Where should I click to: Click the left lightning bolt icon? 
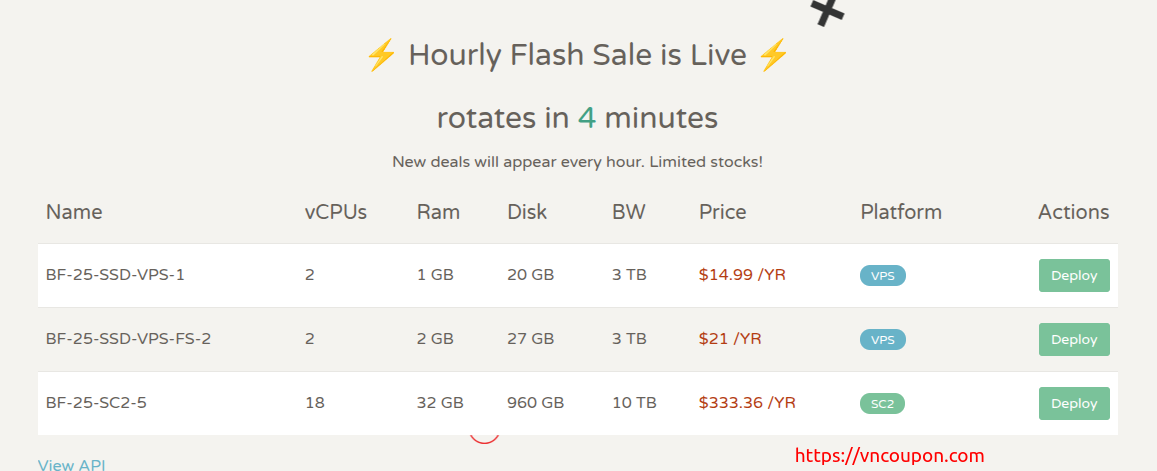(381, 55)
